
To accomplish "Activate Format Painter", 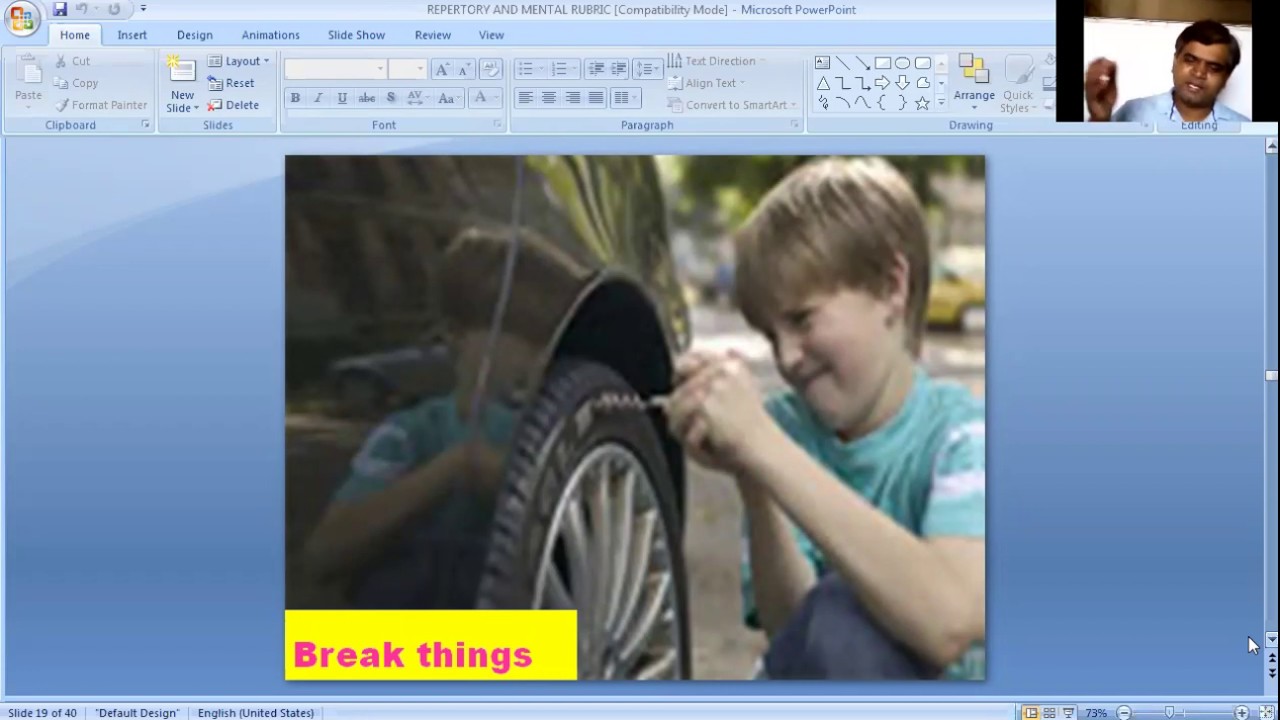I will (100, 105).
